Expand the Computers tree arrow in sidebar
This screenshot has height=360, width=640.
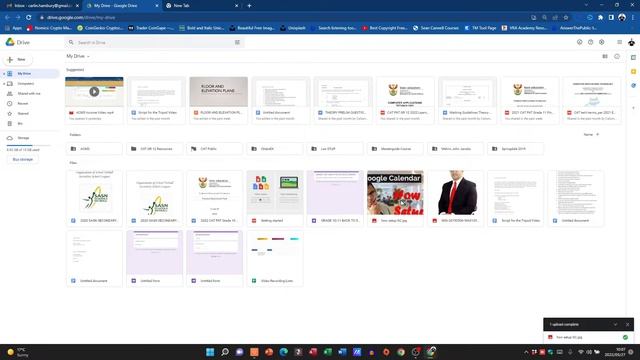(4, 84)
